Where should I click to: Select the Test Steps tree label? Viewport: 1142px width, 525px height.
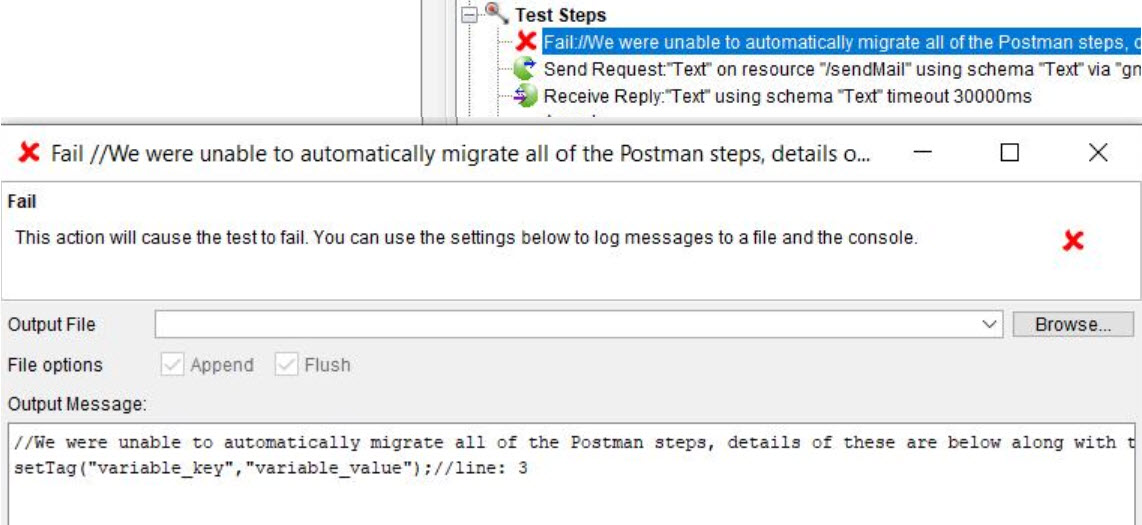[x=560, y=15]
